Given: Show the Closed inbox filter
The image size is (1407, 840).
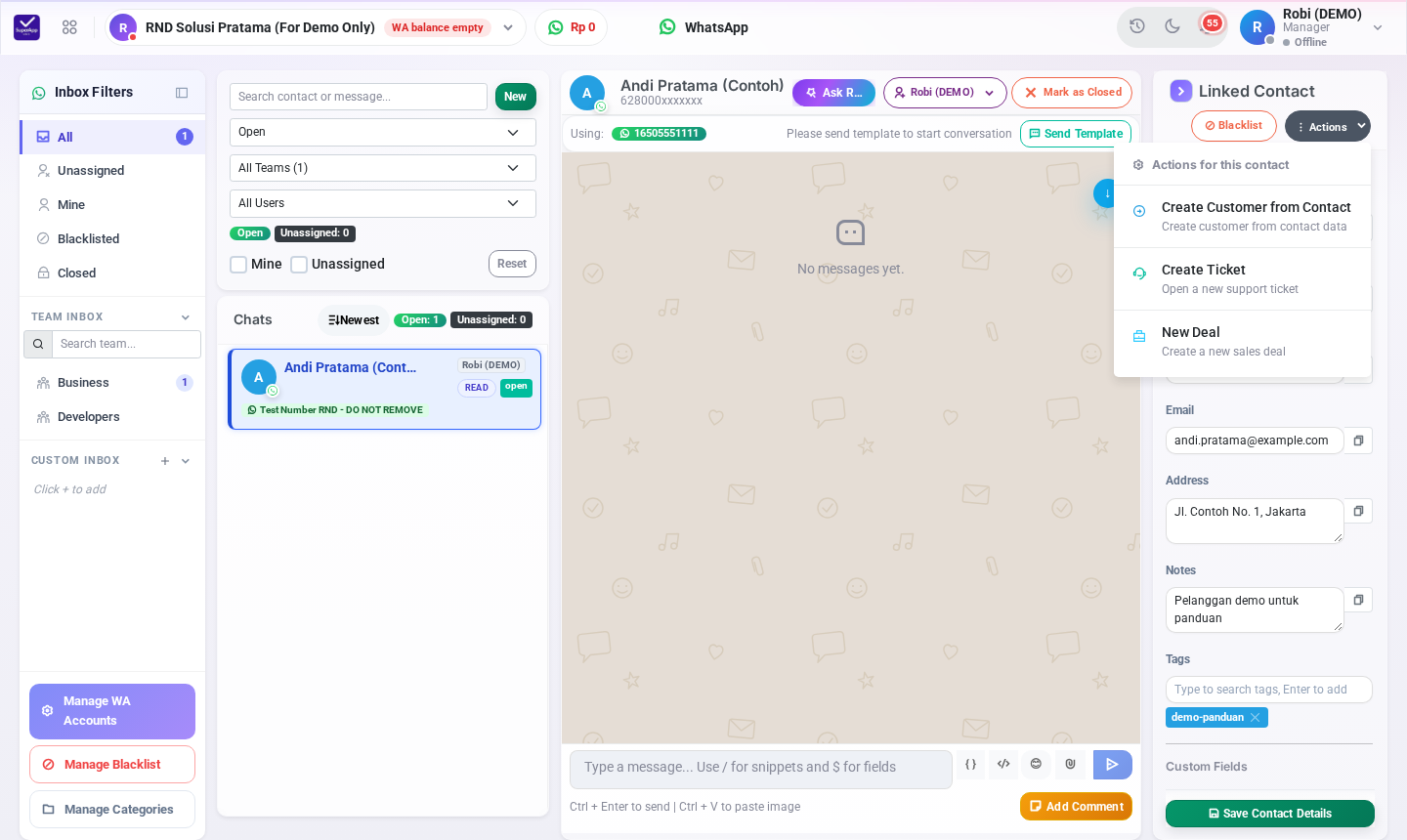Looking at the screenshot, I should [112, 273].
